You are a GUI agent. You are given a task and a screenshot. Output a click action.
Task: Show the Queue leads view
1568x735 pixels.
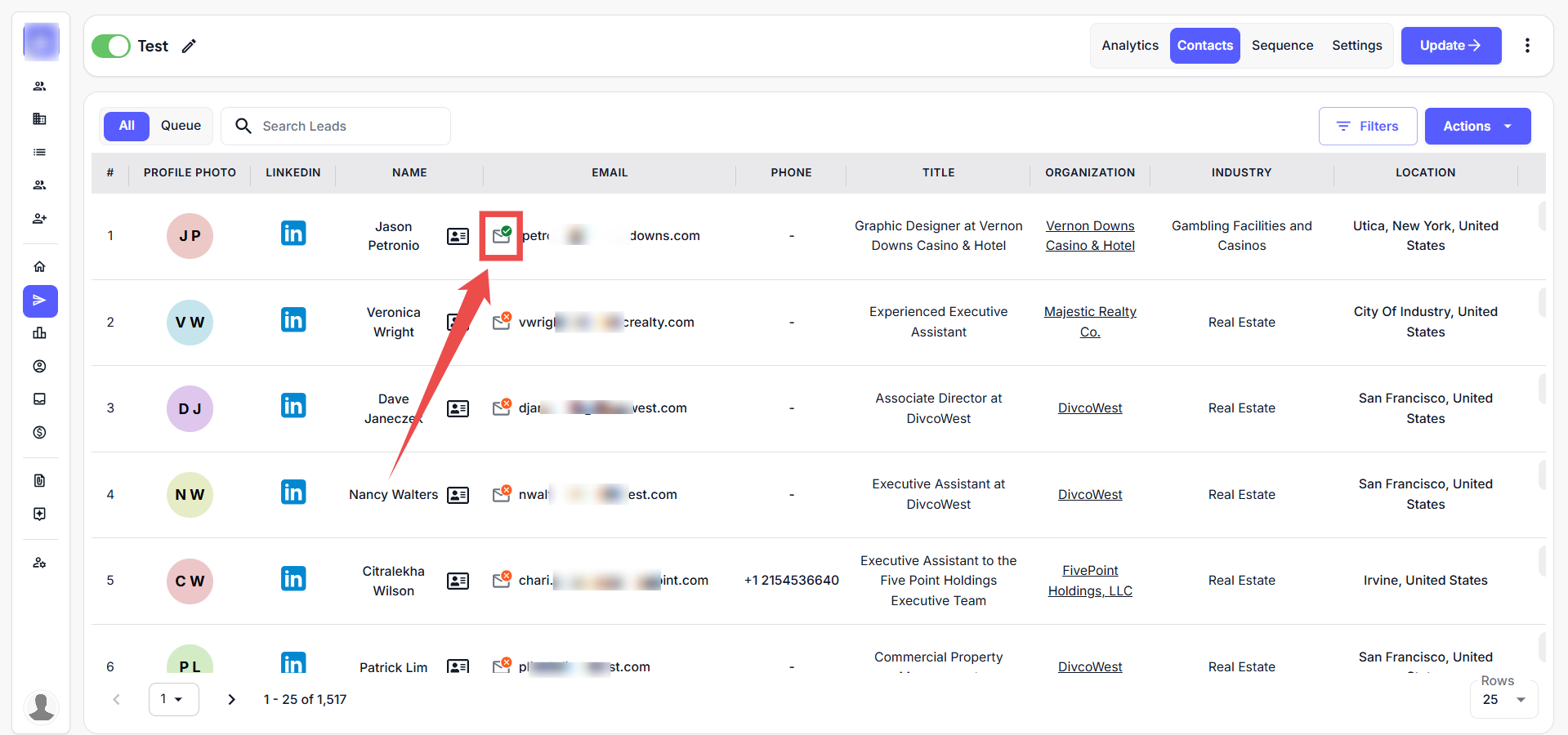(181, 126)
